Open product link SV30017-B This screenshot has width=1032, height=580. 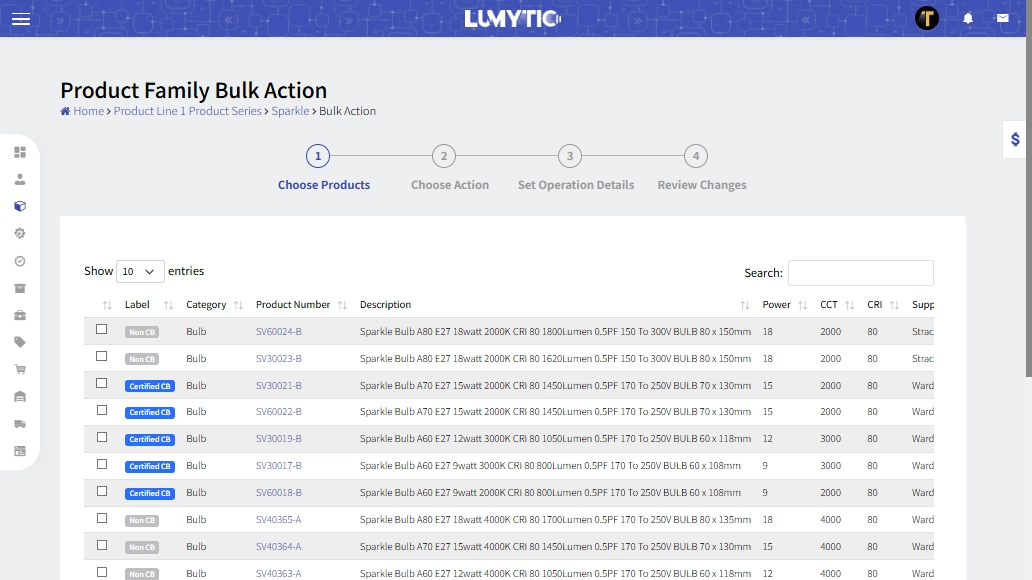[278, 466]
